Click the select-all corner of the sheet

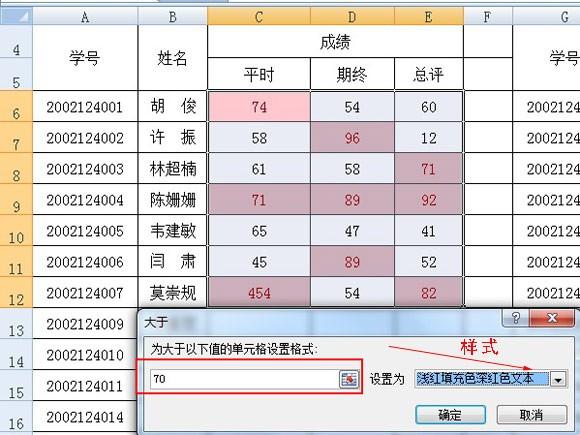16,16
